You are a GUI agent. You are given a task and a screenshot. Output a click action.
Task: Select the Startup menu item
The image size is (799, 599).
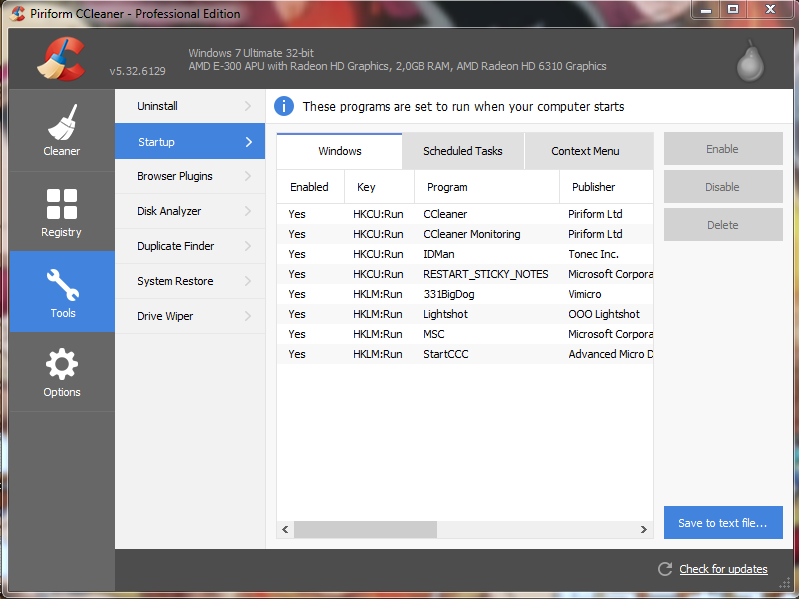click(x=190, y=142)
